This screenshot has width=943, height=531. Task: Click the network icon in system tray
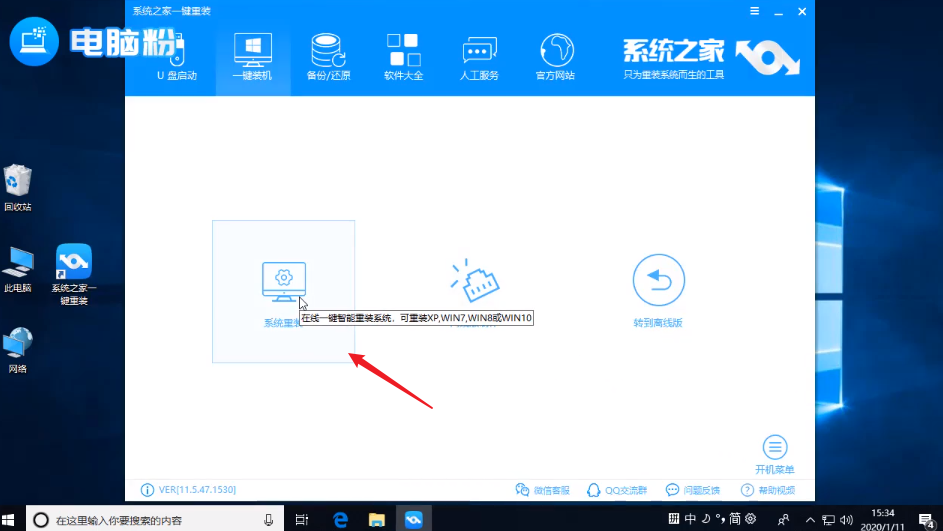(828, 520)
